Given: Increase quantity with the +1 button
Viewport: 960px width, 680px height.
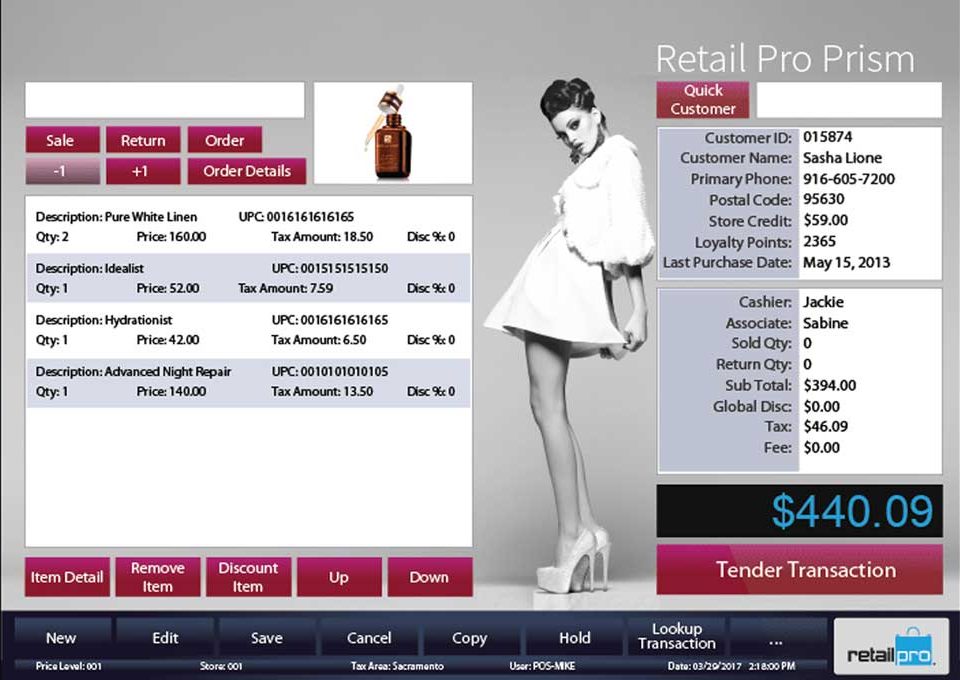Looking at the screenshot, I should point(143,171).
